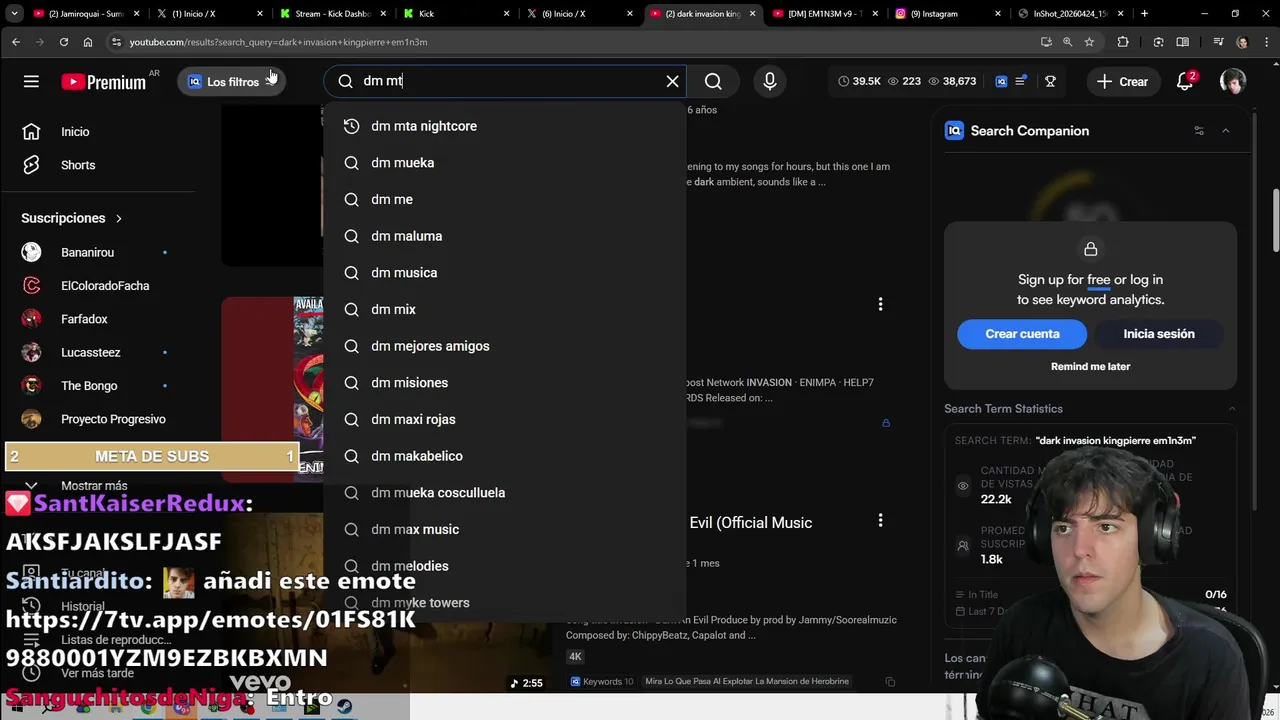Start voice search with the microphone icon

(770, 81)
